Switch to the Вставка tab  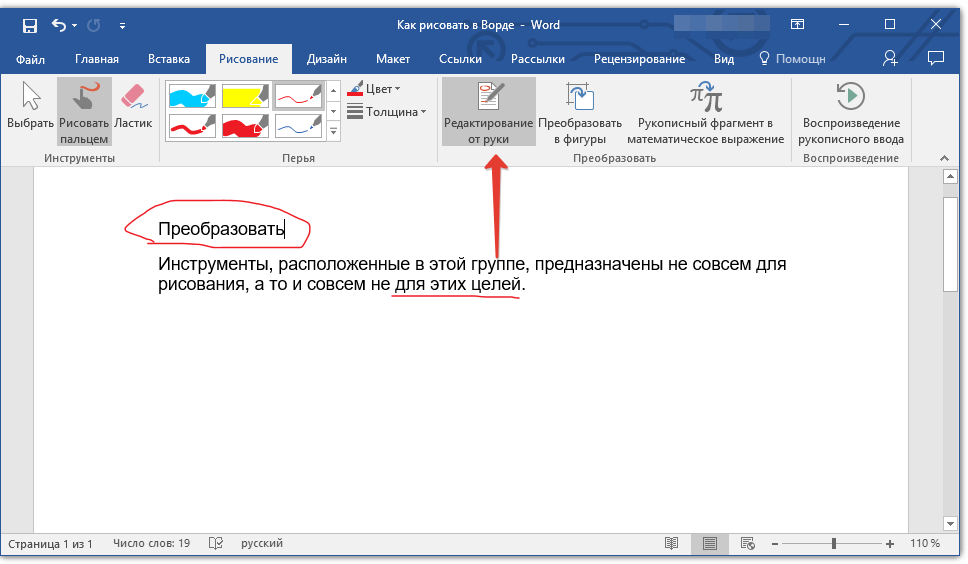click(169, 59)
